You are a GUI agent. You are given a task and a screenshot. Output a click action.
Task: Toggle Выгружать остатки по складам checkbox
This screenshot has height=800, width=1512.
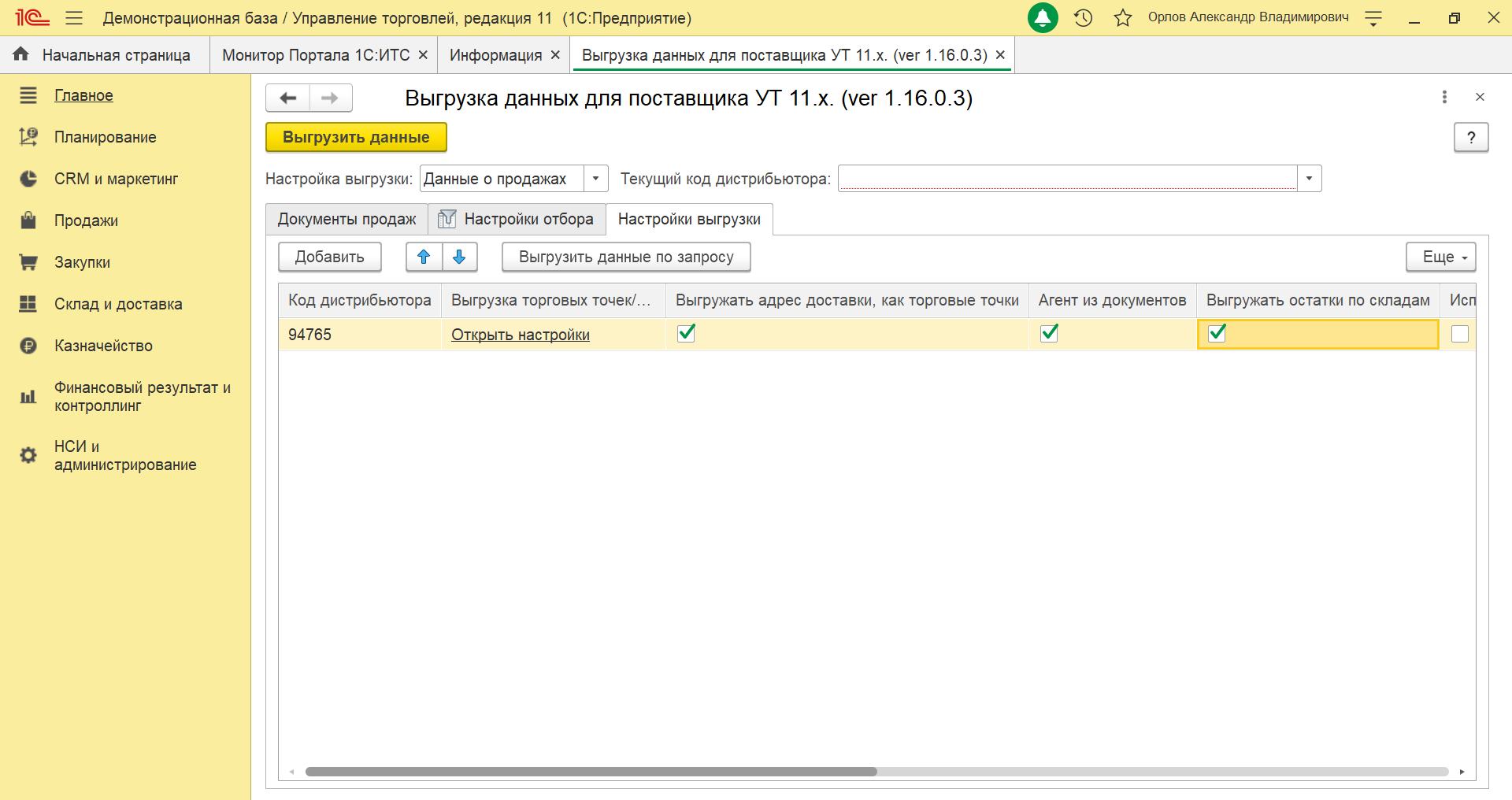coord(1217,333)
